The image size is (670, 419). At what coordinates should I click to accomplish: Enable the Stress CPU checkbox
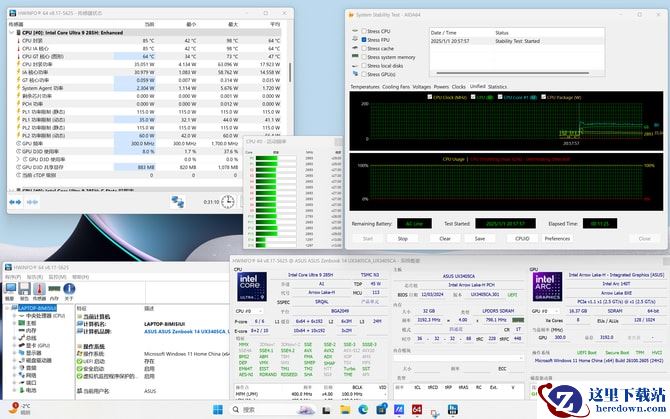click(x=364, y=31)
